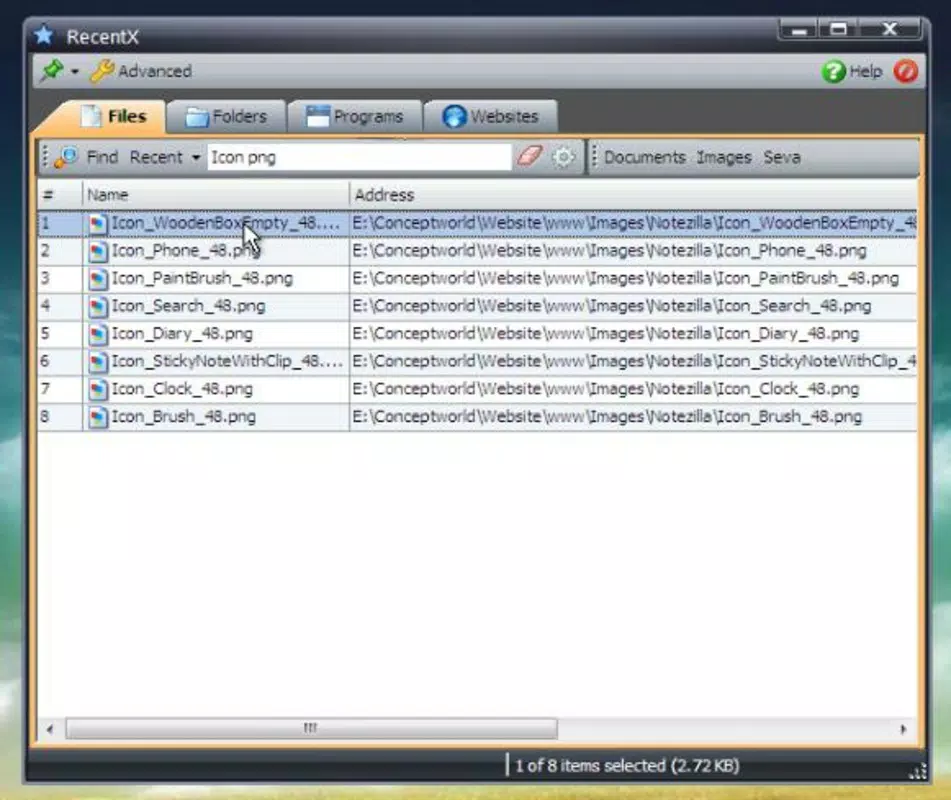The height and width of the screenshot is (800, 951).
Task: Close the RecentX window
Action: [890, 29]
